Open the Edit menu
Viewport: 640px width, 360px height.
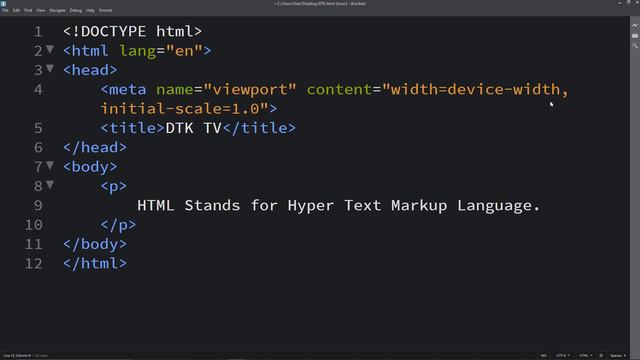click(16, 10)
